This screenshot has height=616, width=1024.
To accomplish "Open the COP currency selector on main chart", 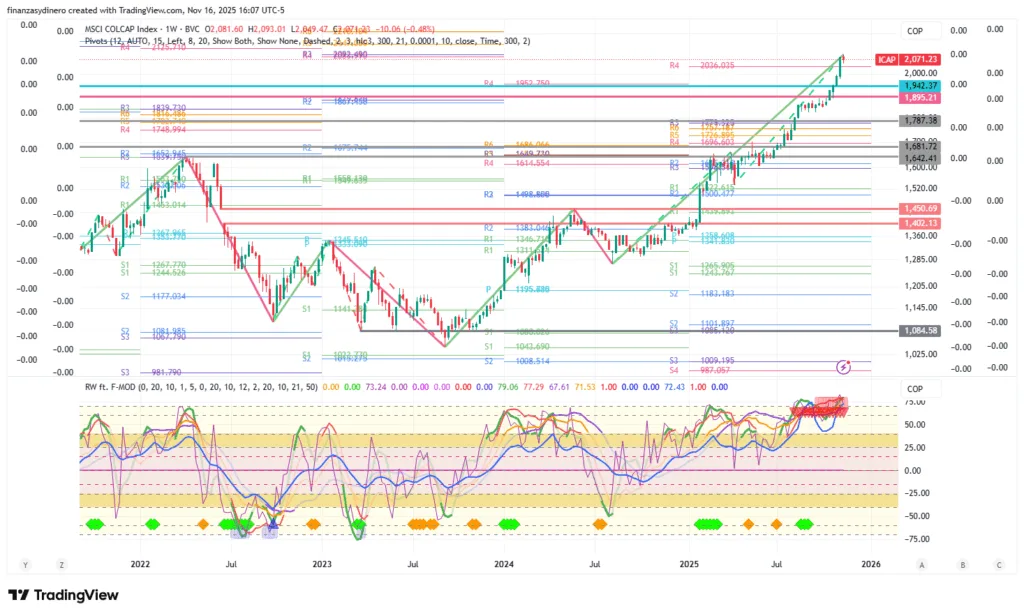I will (914, 31).
